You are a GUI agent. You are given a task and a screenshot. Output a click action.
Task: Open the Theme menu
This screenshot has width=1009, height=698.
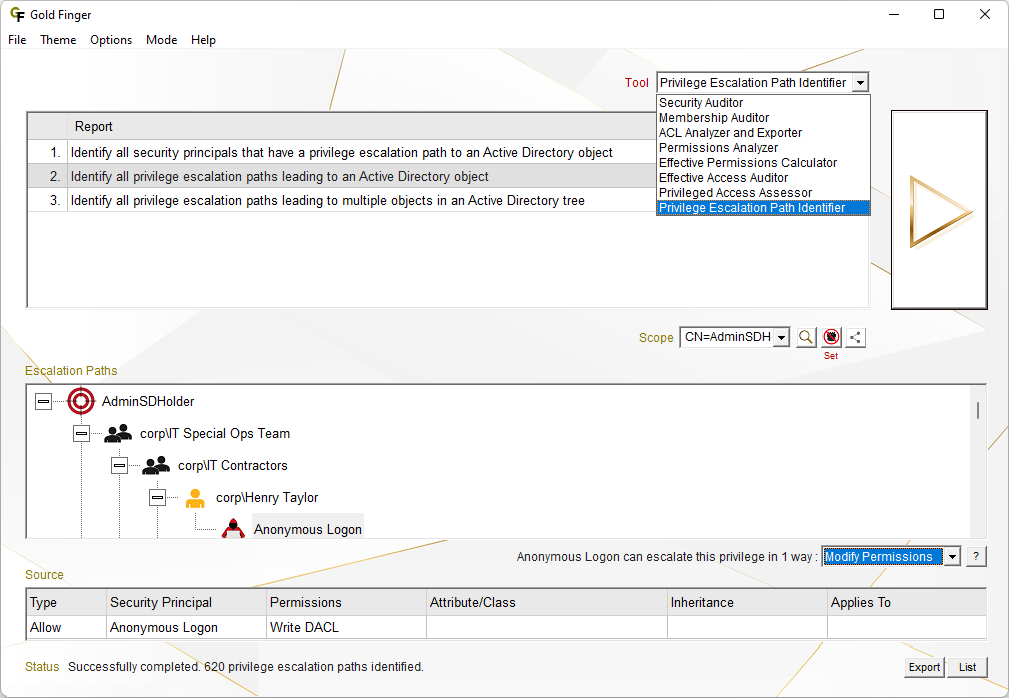point(58,40)
